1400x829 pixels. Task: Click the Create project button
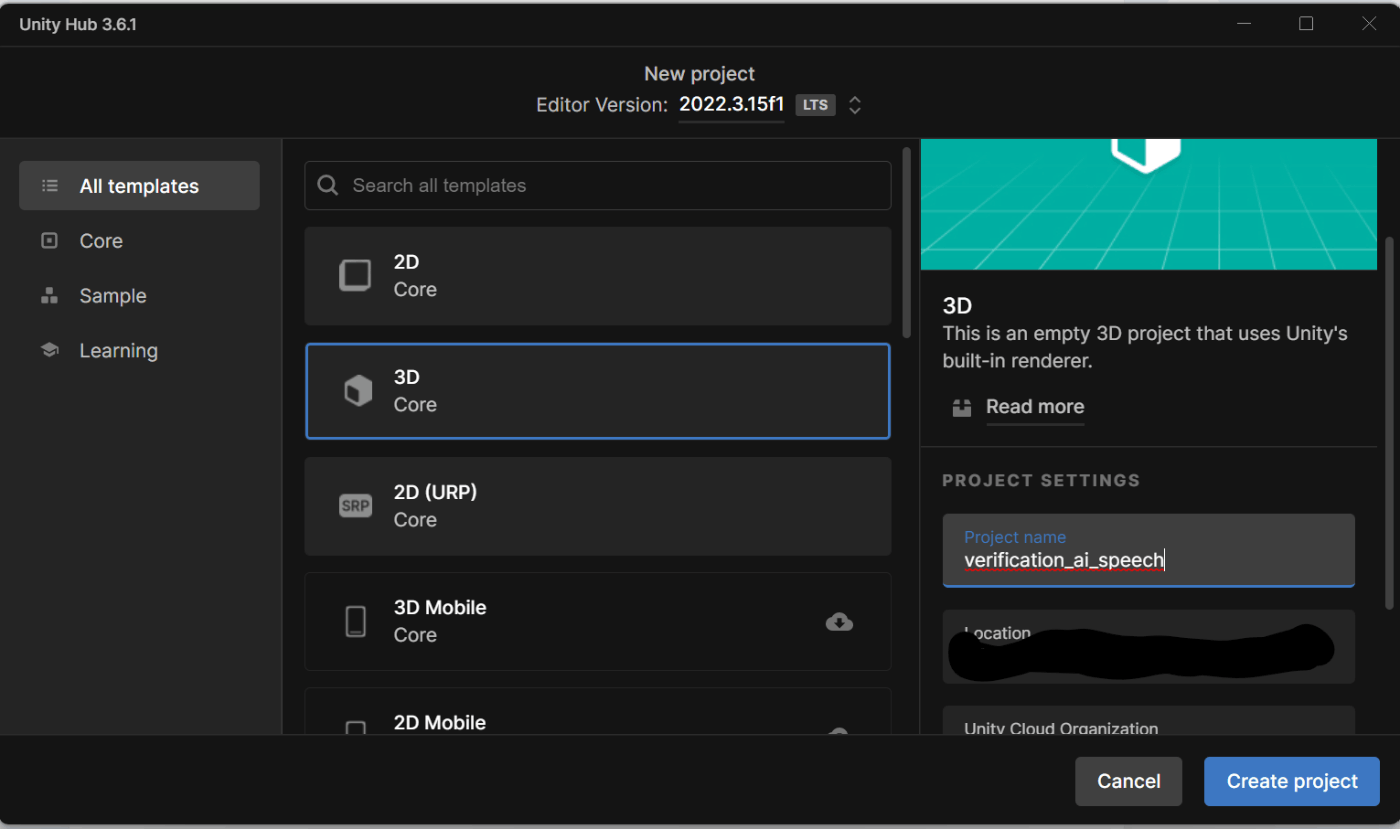point(1292,781)
